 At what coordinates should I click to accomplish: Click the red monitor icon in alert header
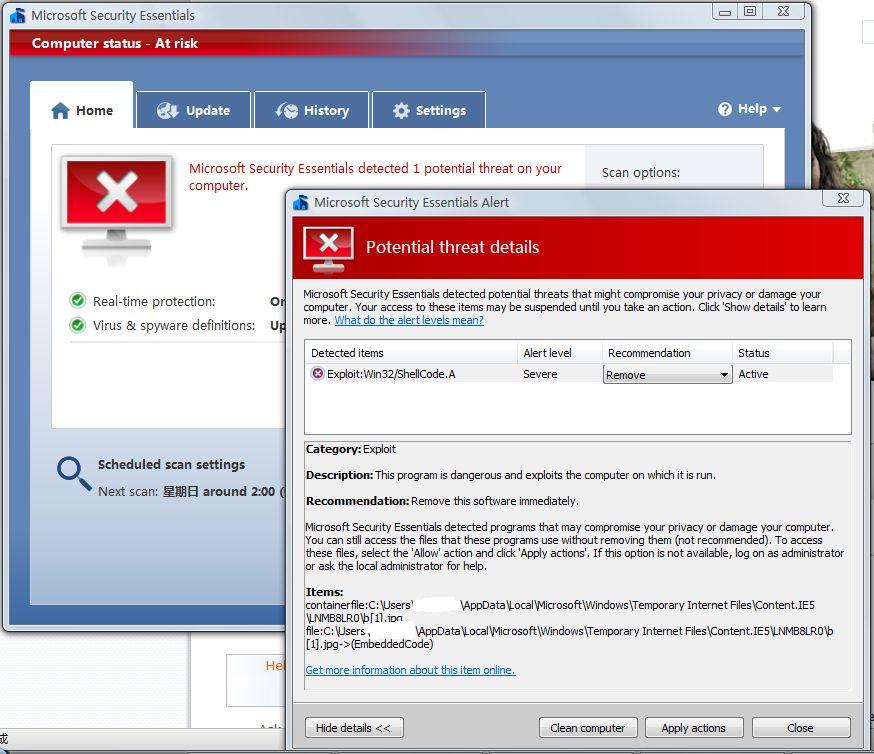328,249
